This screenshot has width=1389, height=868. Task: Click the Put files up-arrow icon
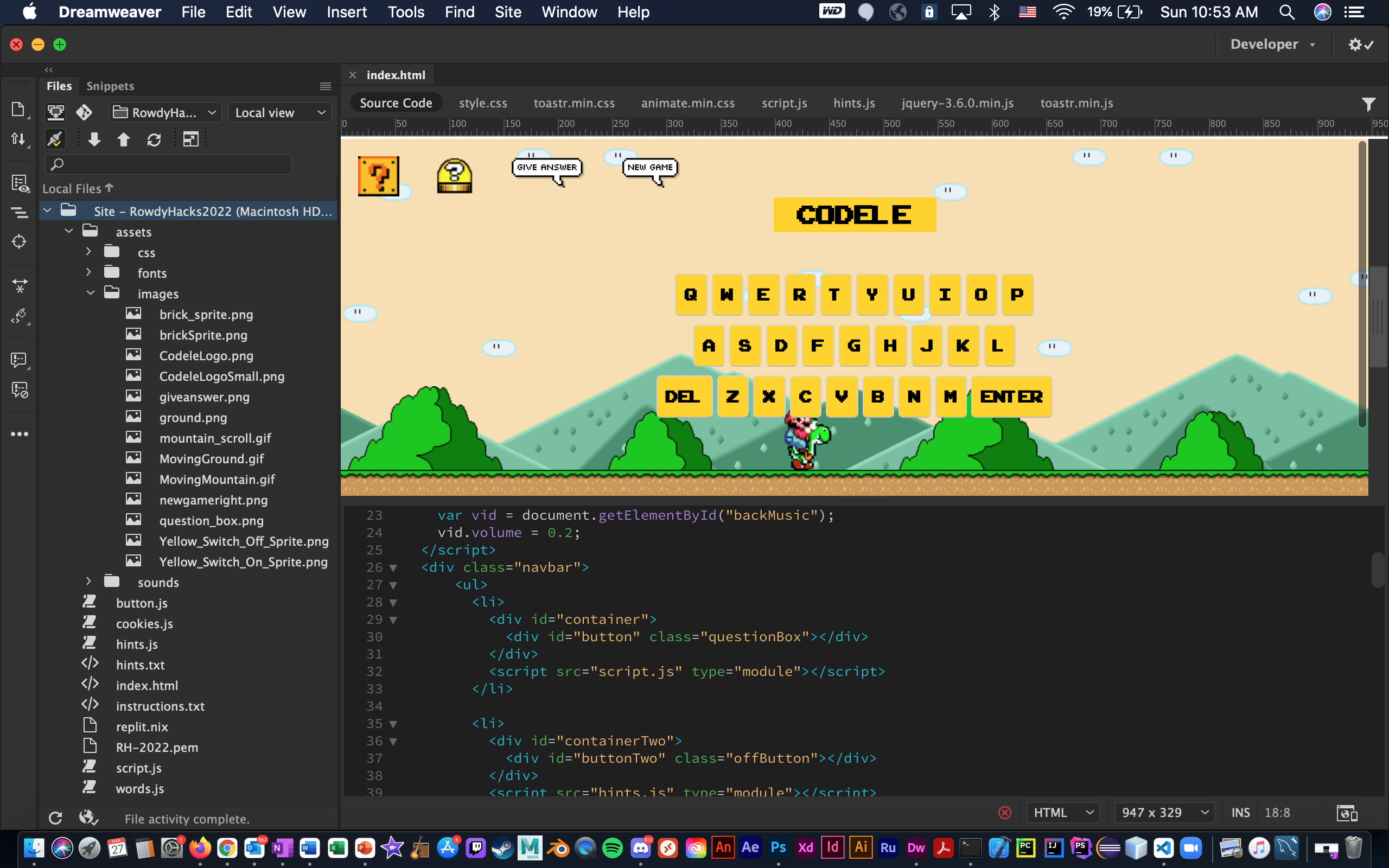(x=123, y=139)
